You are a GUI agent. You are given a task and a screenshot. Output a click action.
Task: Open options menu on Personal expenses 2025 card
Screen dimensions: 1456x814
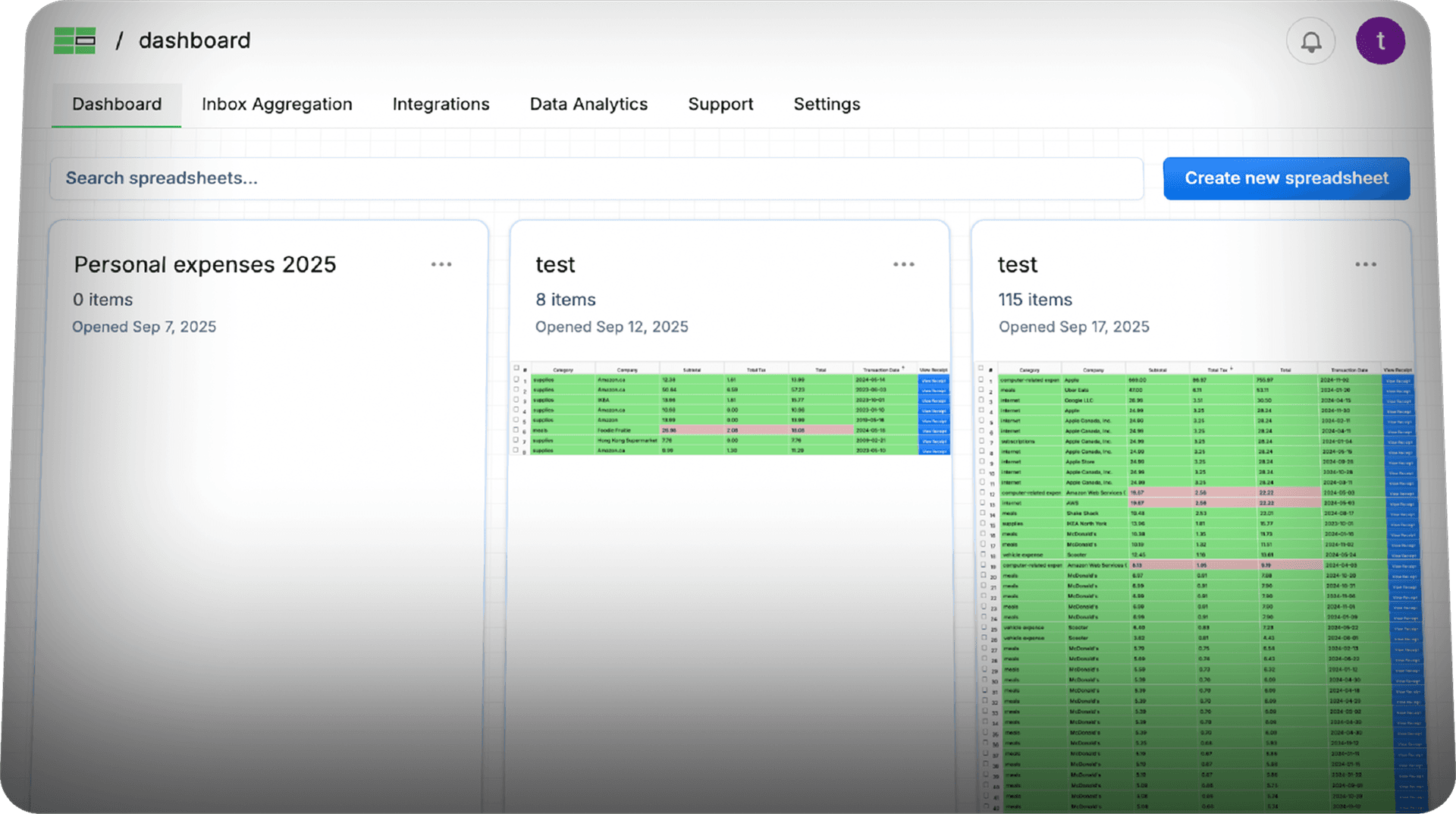[x=442, y=264]
